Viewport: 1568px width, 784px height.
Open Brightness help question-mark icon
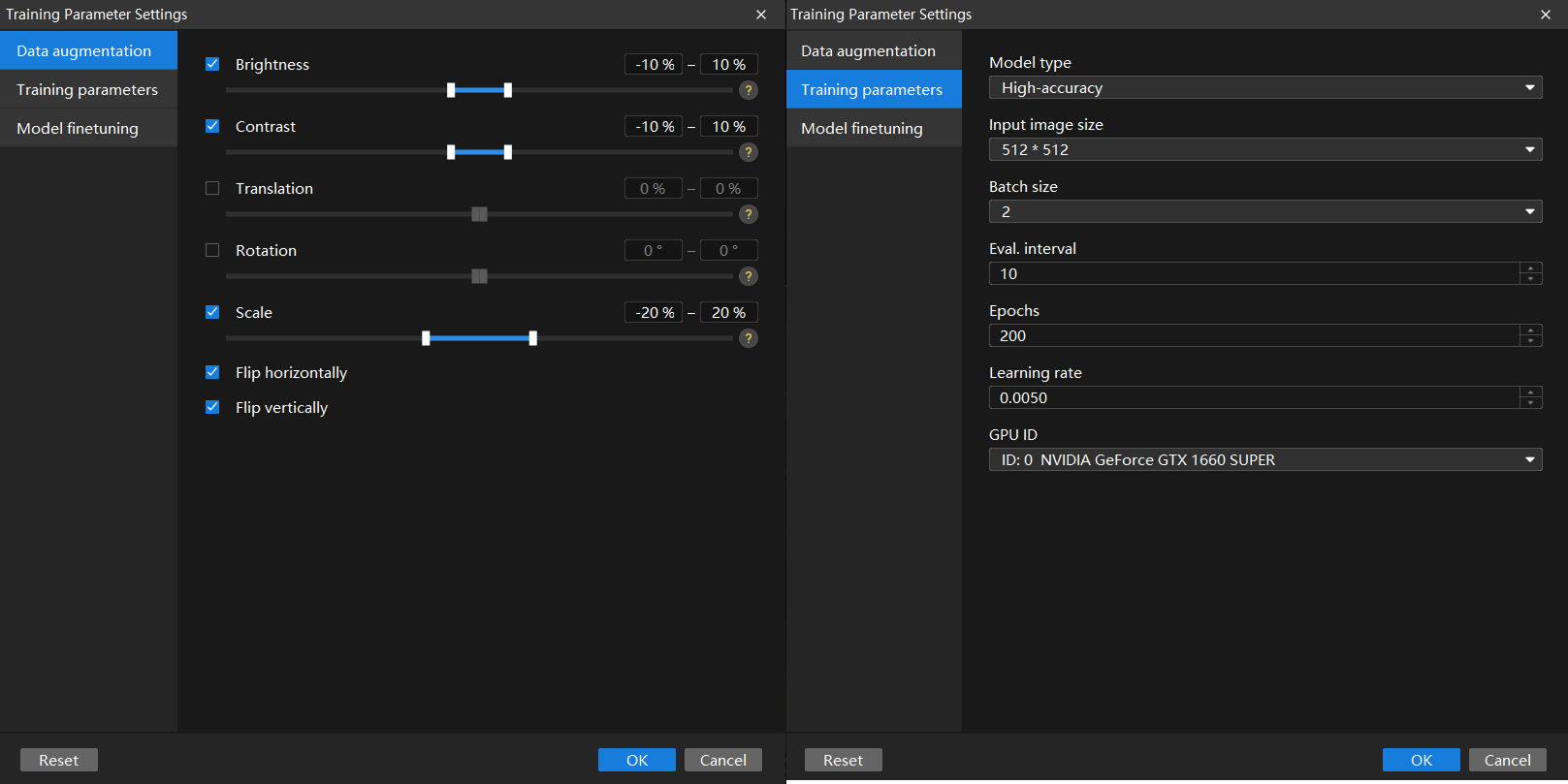click(749, 90)
